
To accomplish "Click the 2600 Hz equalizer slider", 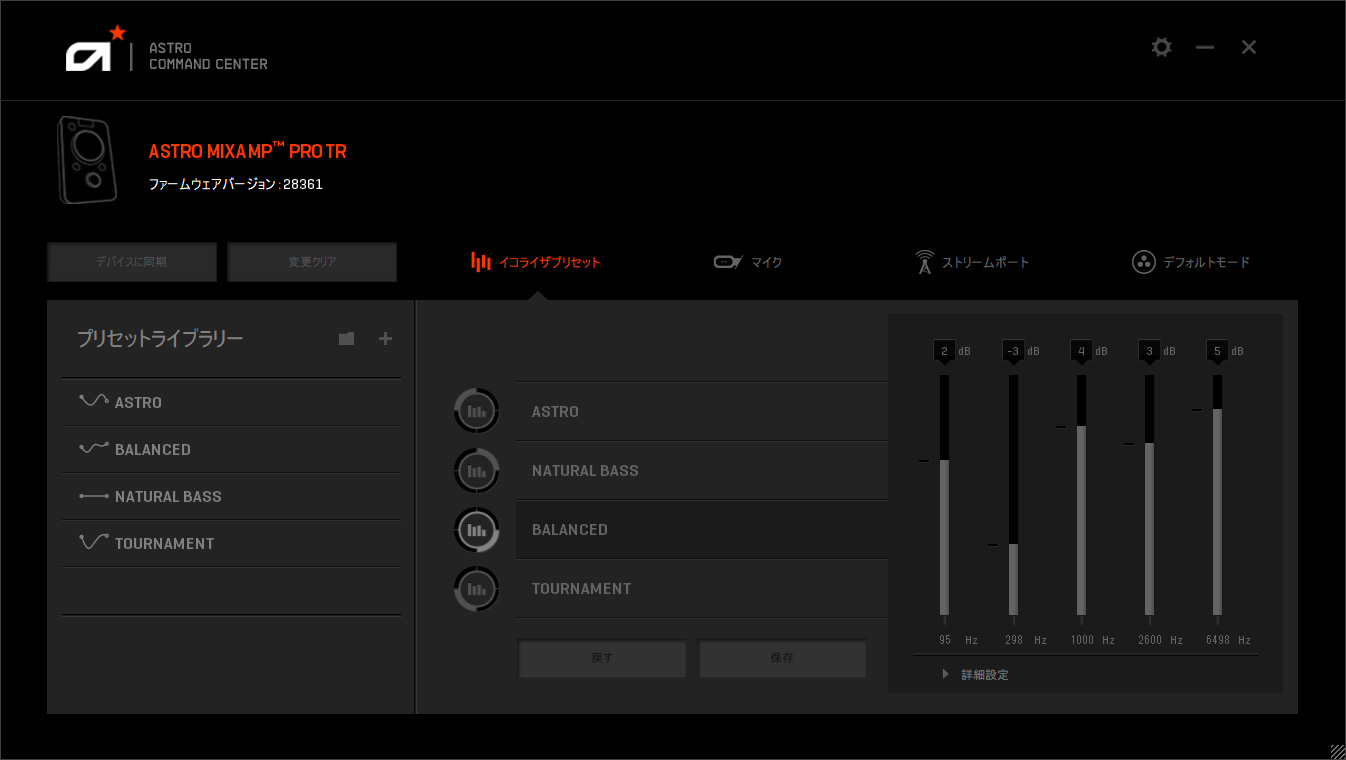I will coord(1149,495).
